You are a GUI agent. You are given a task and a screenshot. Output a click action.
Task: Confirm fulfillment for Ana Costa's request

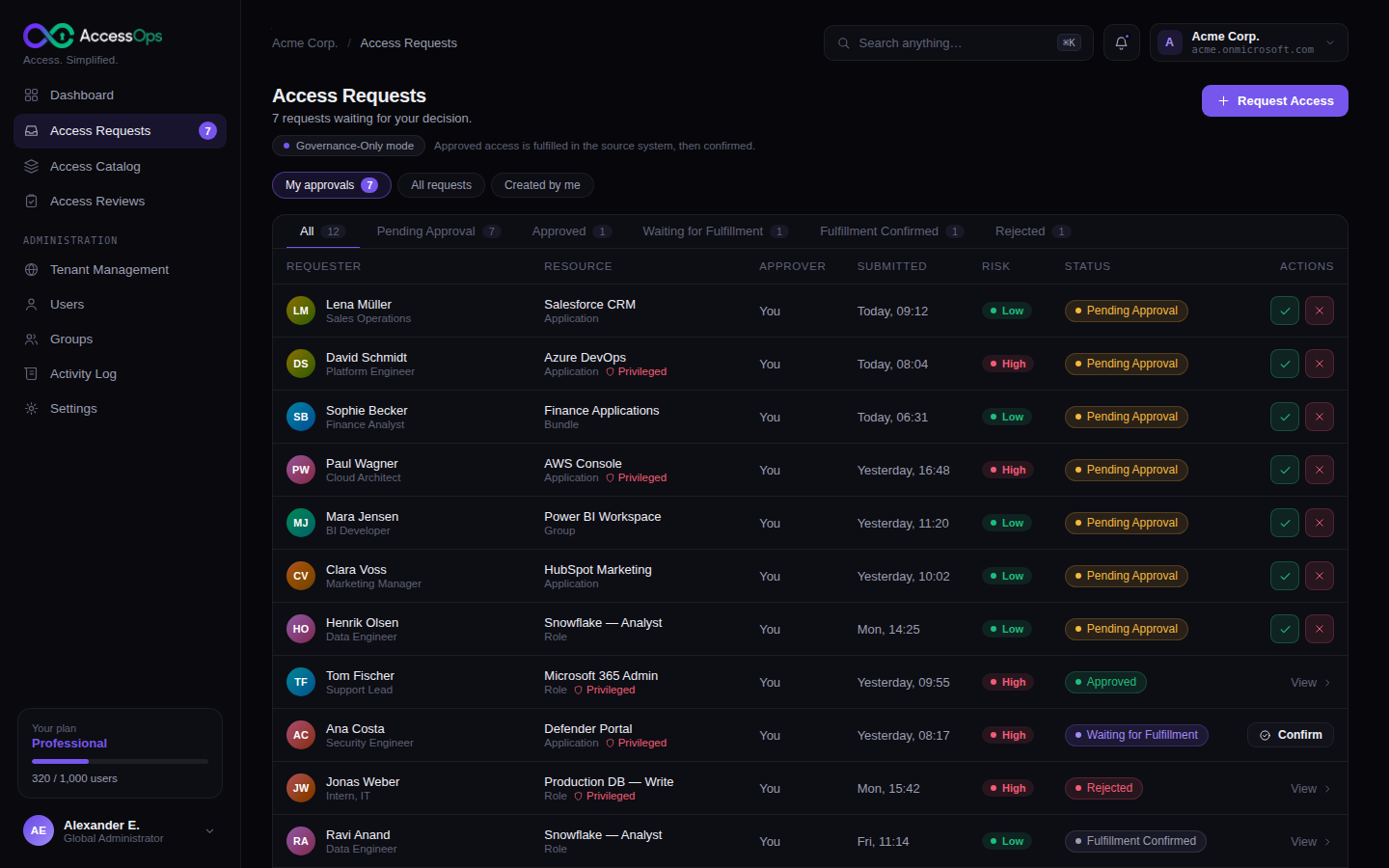pyautogui.click(x=1291, y=735)
